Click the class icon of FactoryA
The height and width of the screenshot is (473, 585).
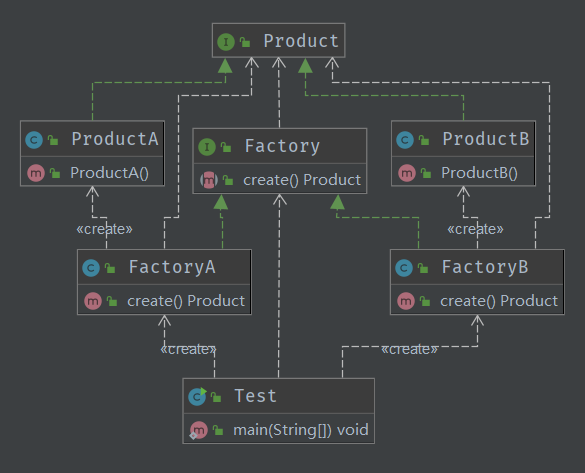91,268
